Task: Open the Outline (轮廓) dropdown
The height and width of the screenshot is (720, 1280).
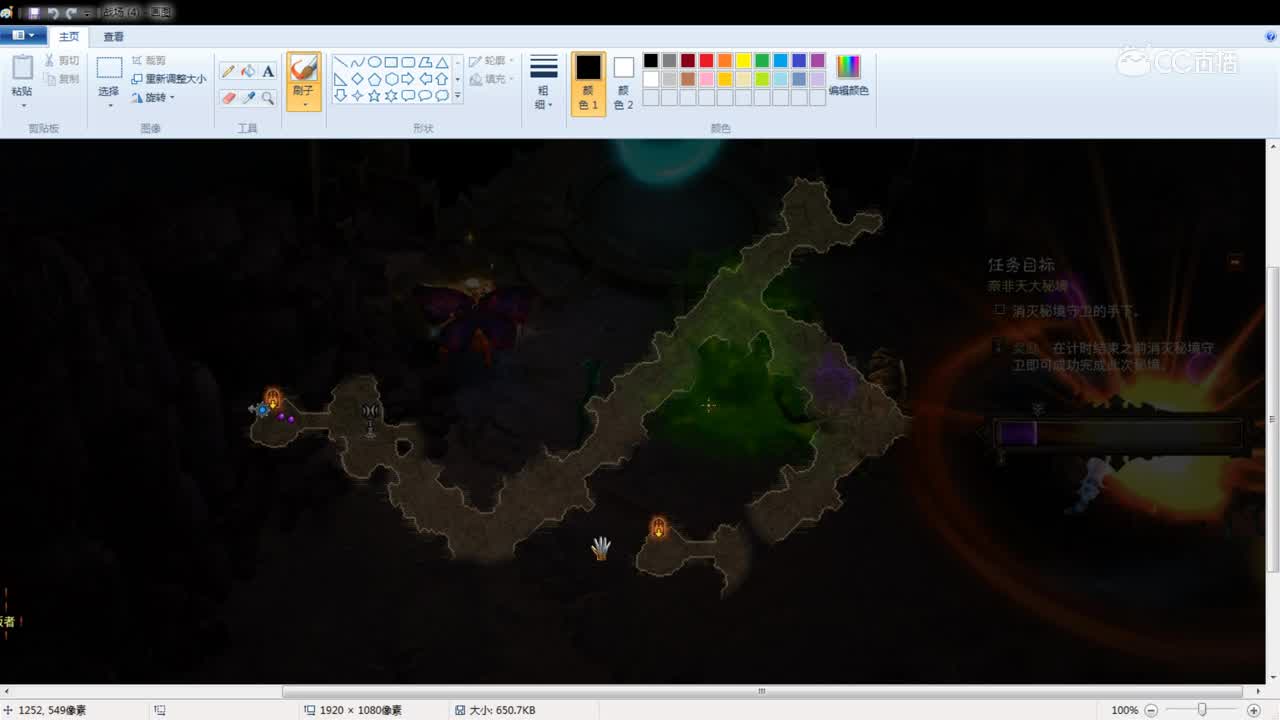Action: (x=492, y=61)
